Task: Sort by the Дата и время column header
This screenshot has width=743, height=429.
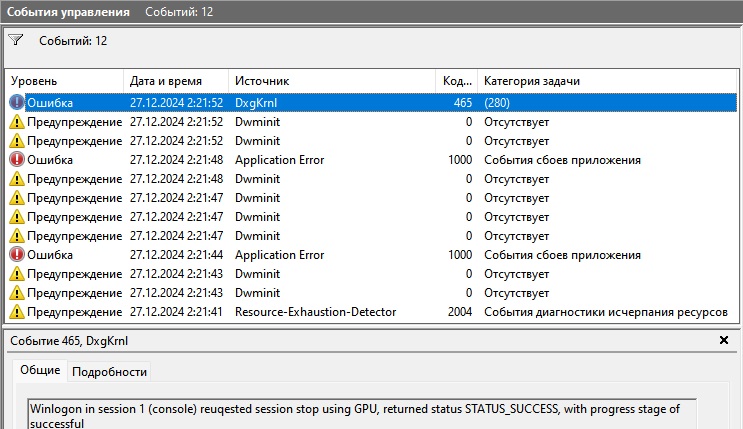Action: [x=175, y=81]
